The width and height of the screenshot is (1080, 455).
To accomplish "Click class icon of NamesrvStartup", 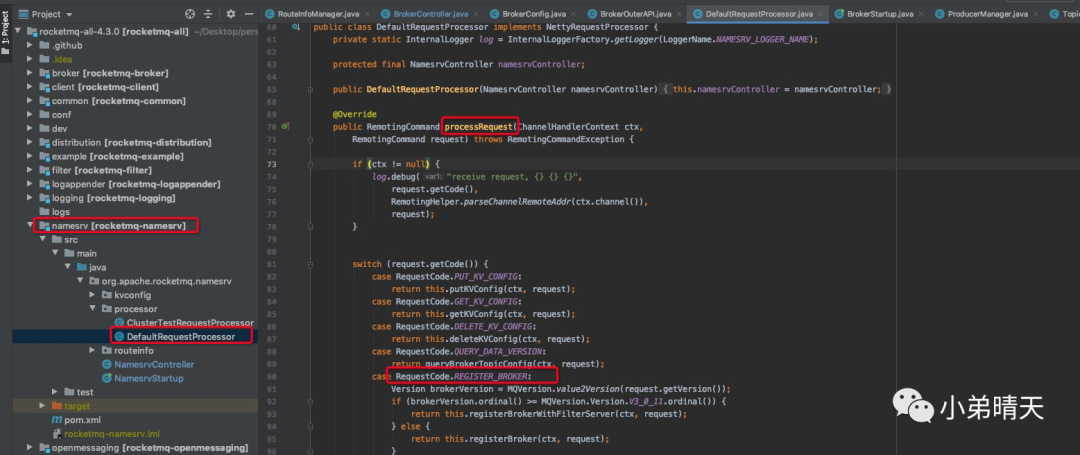I will coord(107,378).
